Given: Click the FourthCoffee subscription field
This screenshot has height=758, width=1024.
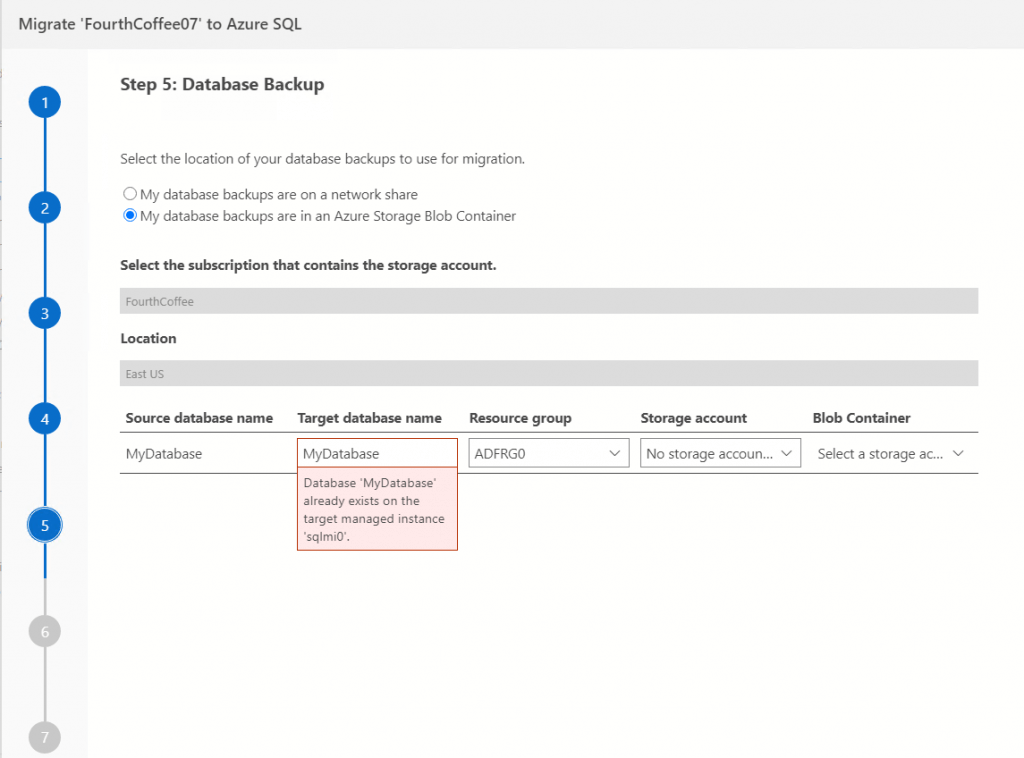Looking at the screenshot, I should click(x=548, y=301).
